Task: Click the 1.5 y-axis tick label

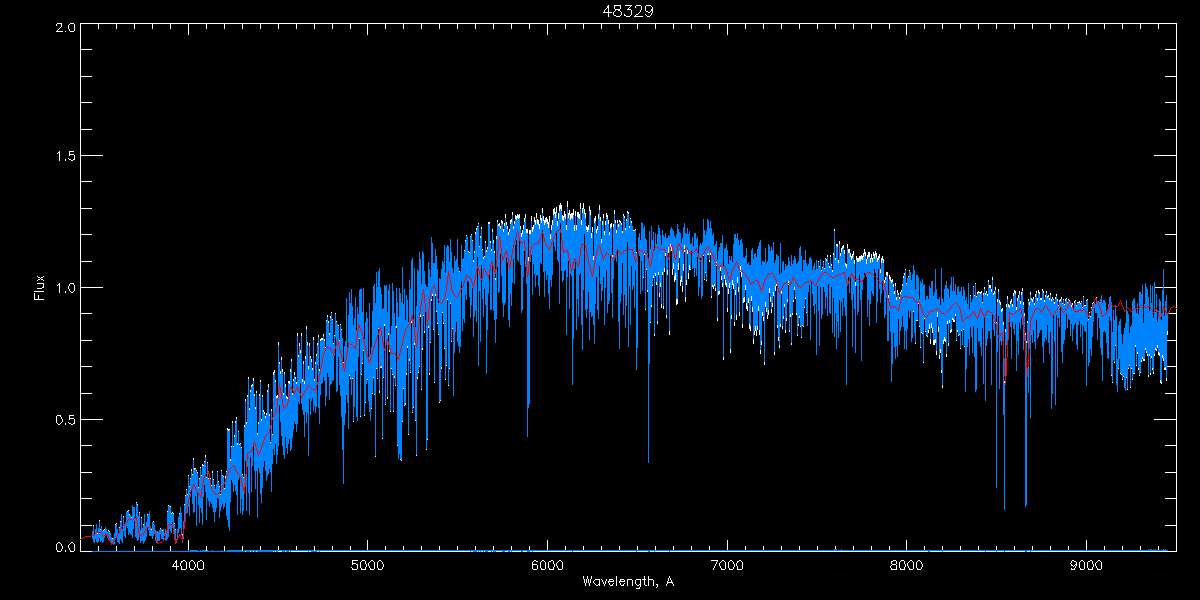Action: point(63,157)
